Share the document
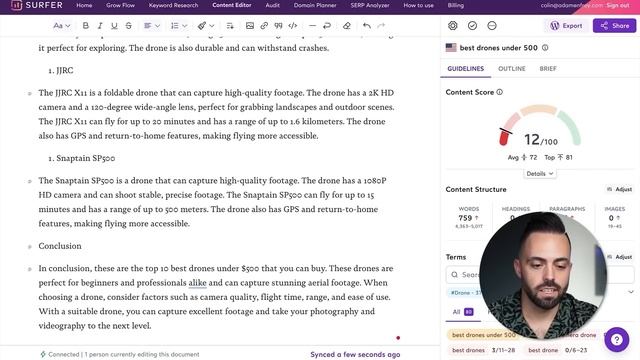This screenshot has width=640, height=360. (x=614, y=26)
